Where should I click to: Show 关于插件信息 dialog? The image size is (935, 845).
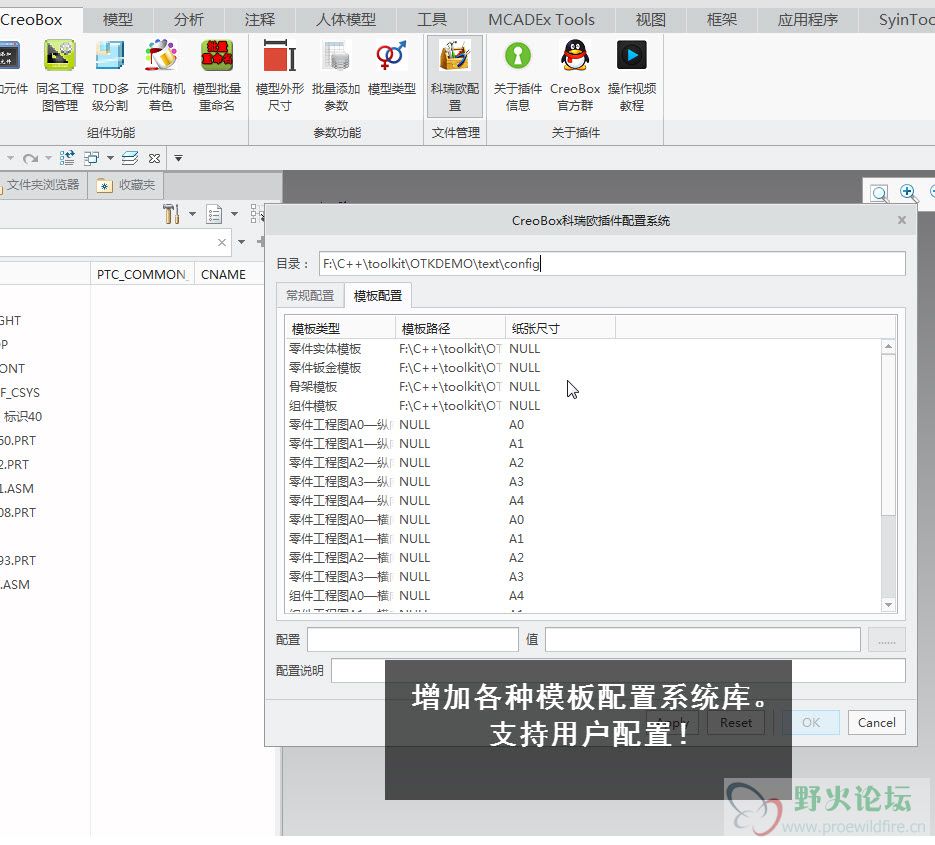[x=518, y=76]
